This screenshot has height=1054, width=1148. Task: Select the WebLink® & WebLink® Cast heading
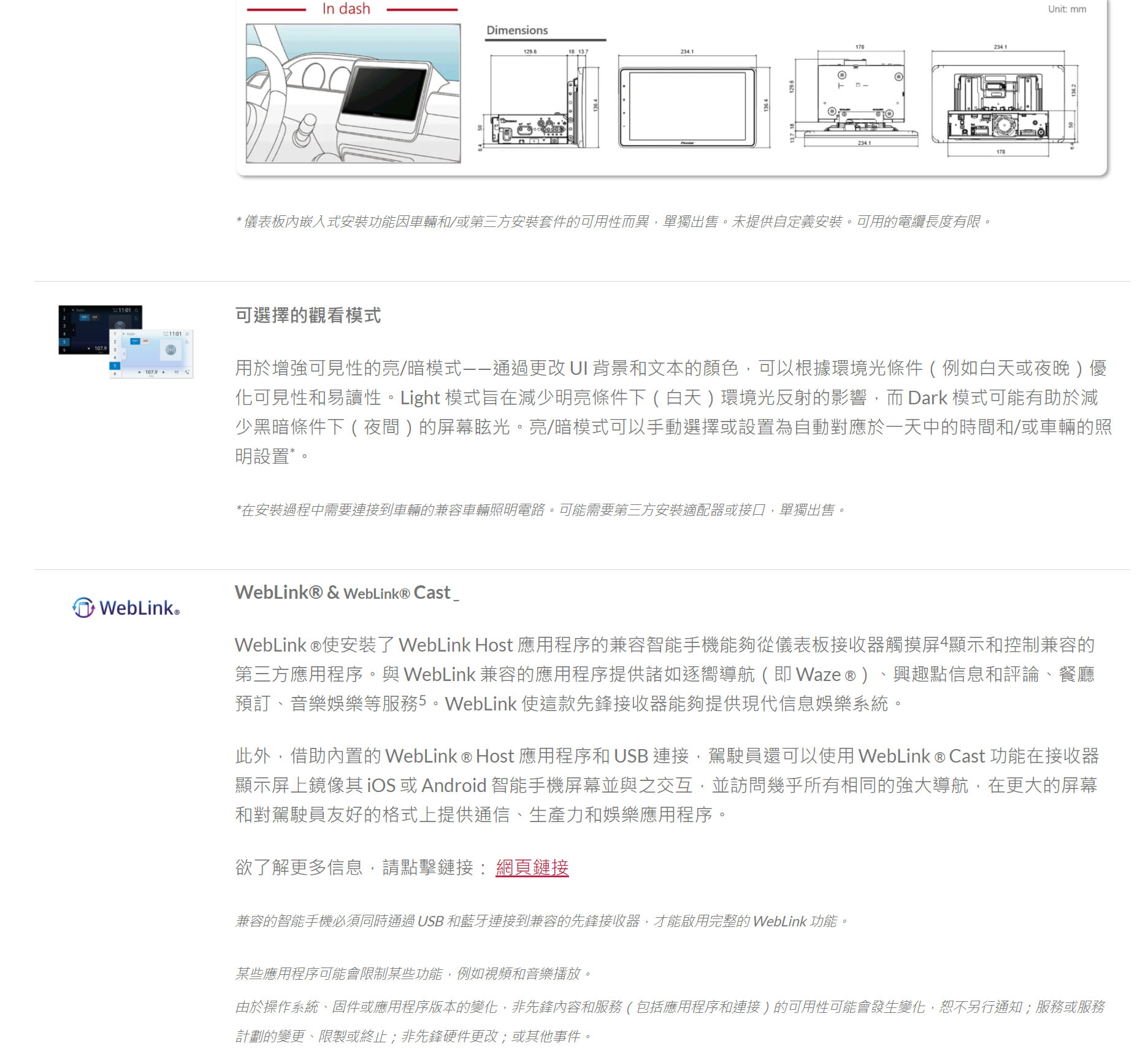(346, 593)
